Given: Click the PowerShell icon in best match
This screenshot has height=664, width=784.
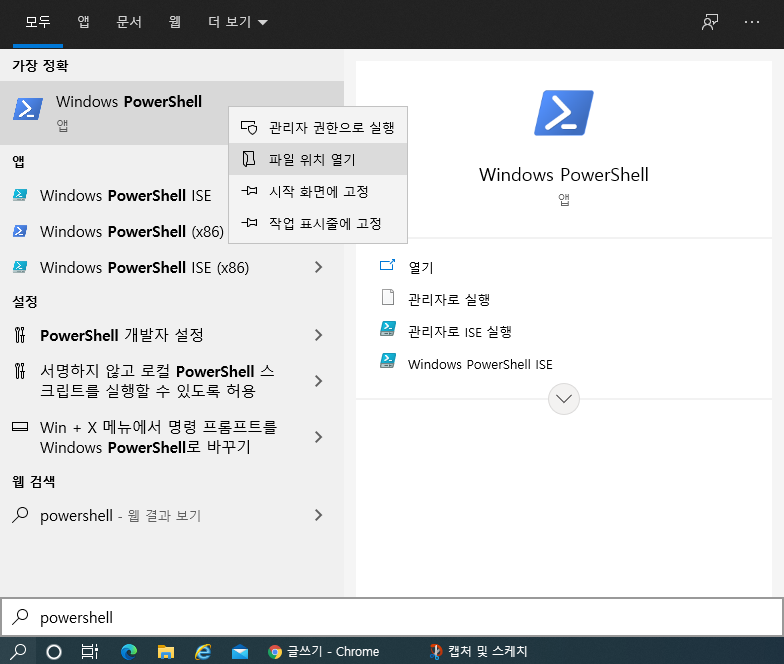Looking at the screenshot, I should (x=28, y=109).
